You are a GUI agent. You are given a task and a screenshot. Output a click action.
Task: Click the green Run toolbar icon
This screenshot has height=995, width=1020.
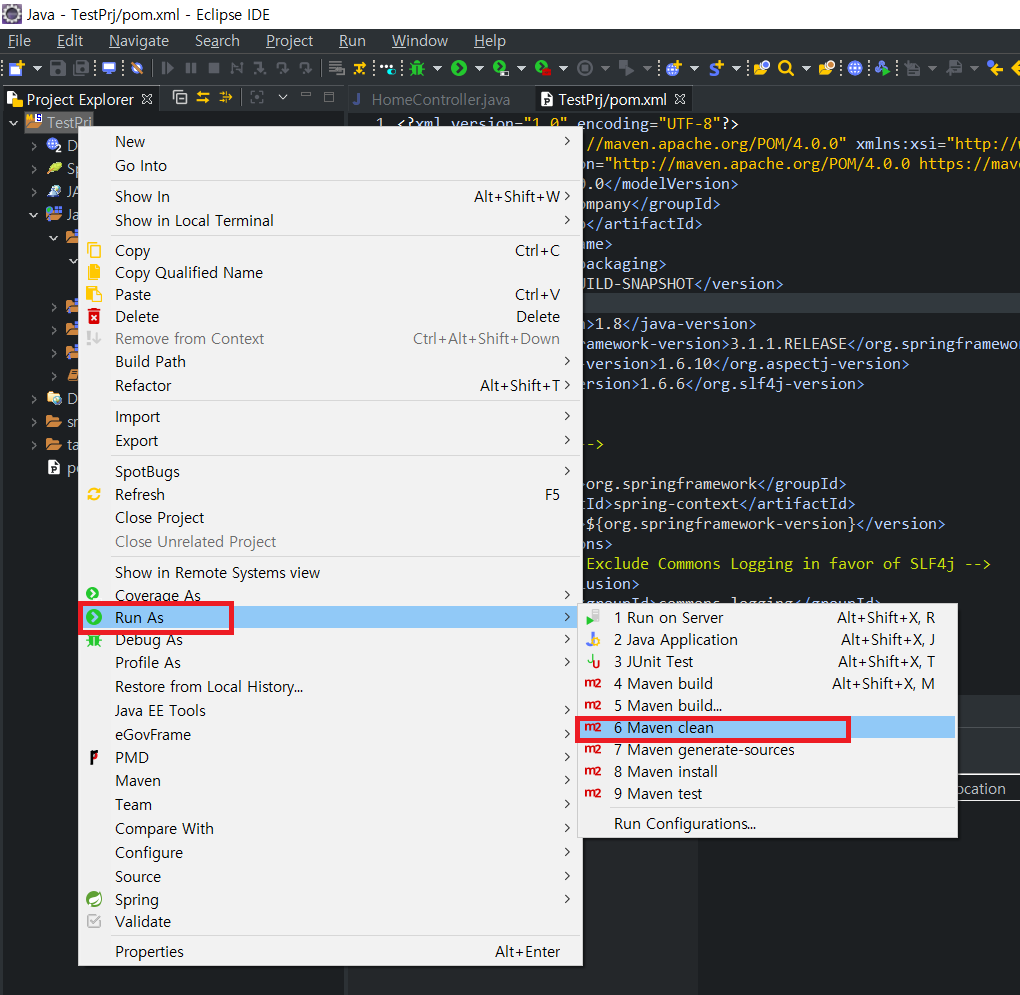click(459, 68)
